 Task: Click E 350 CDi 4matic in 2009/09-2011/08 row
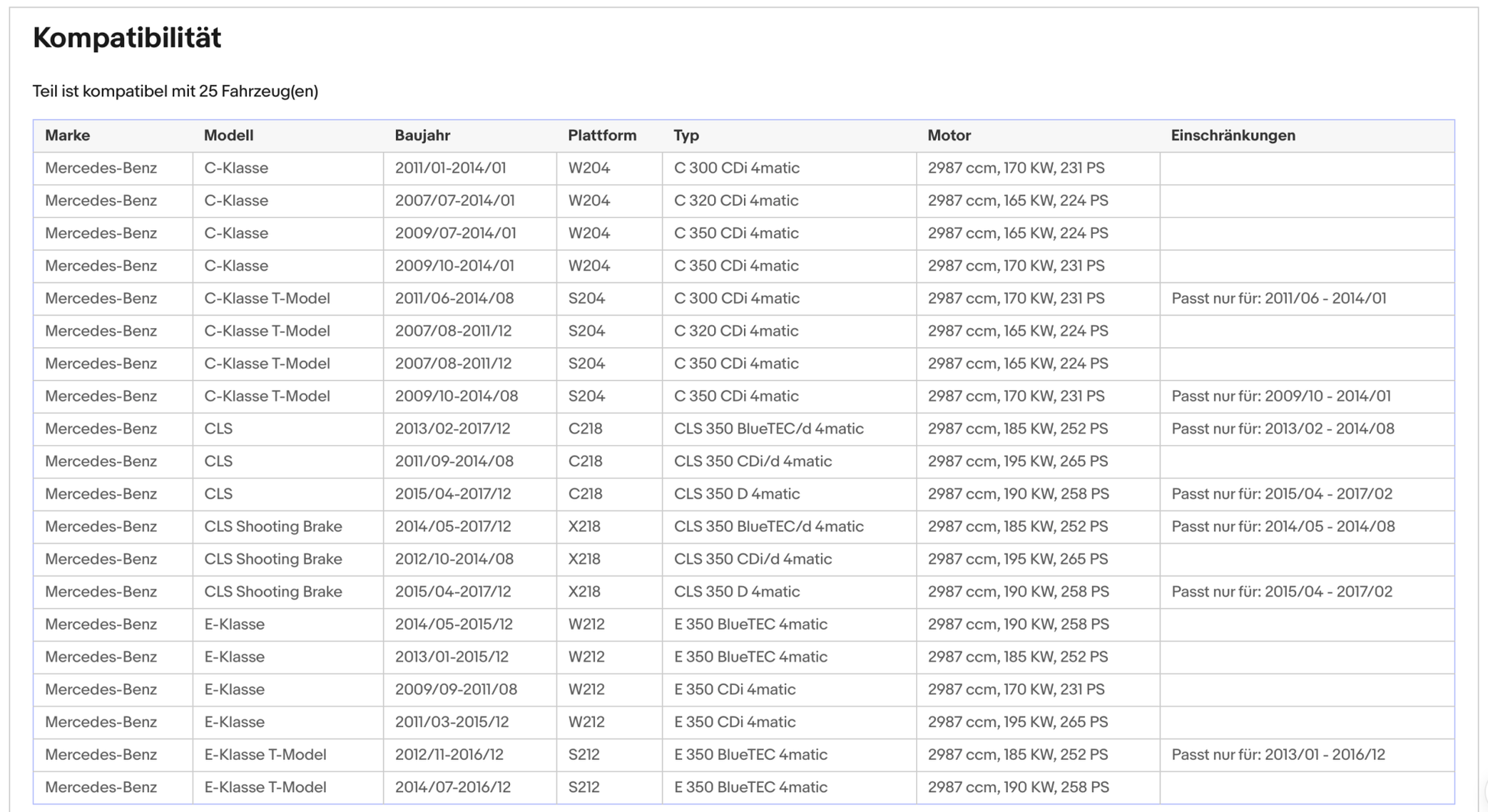pyautogui.click(x=734, y=690)
